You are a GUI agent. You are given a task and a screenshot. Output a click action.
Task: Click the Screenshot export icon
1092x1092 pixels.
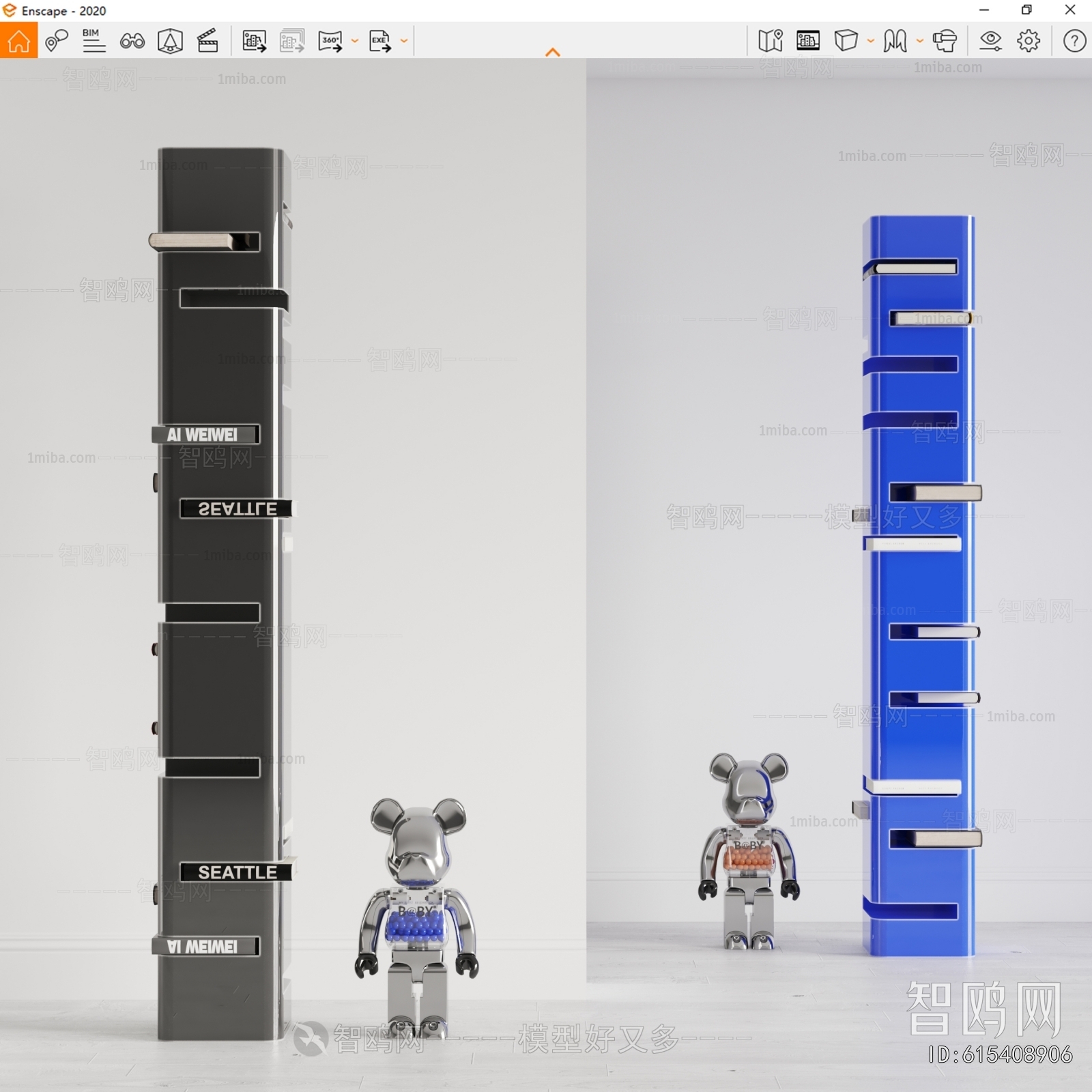click(x=255, y=41)
